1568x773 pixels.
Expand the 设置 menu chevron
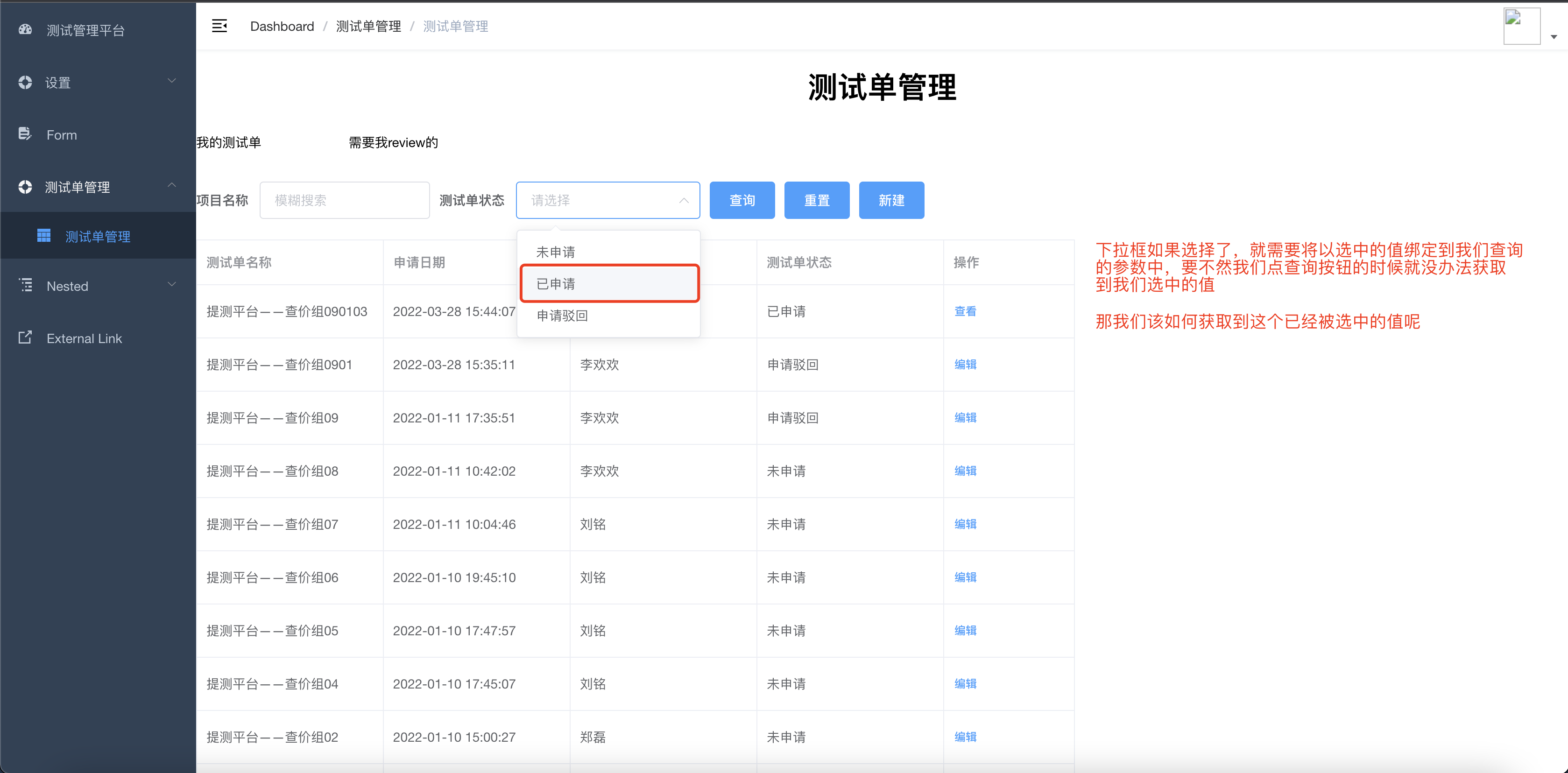(x=172, y=81)
